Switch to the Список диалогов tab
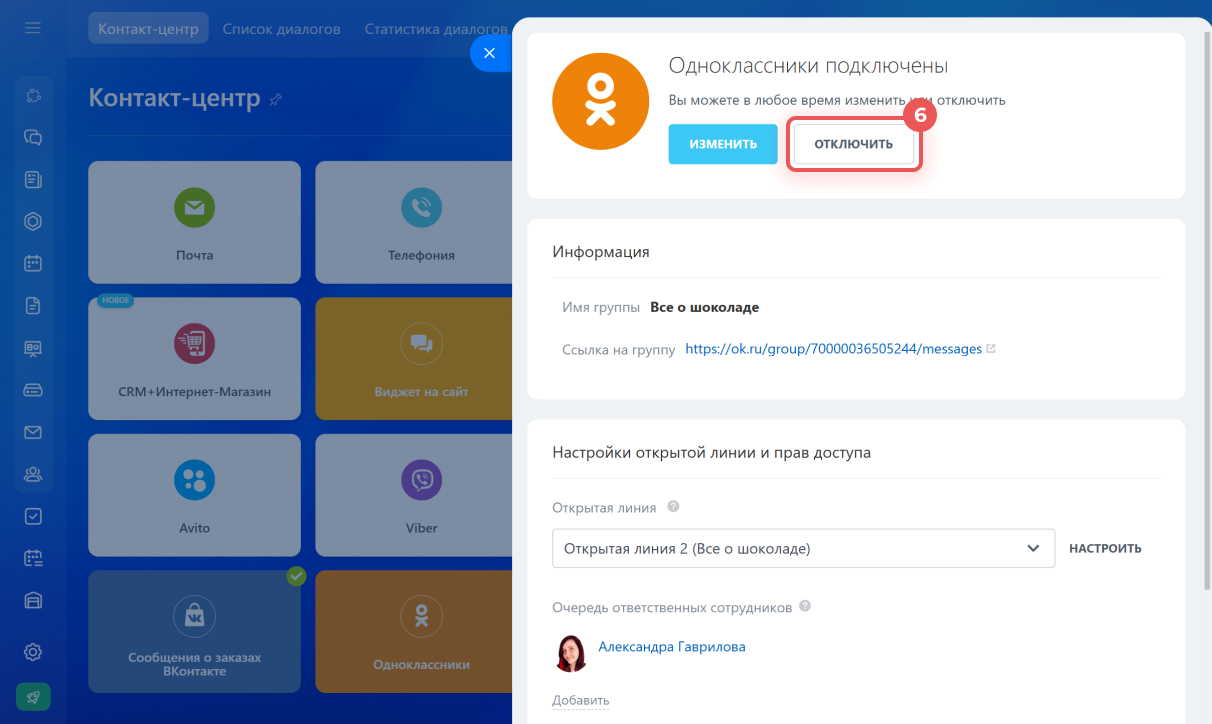Viewport: 1212px width, 724px height. (x=282, y=29)
